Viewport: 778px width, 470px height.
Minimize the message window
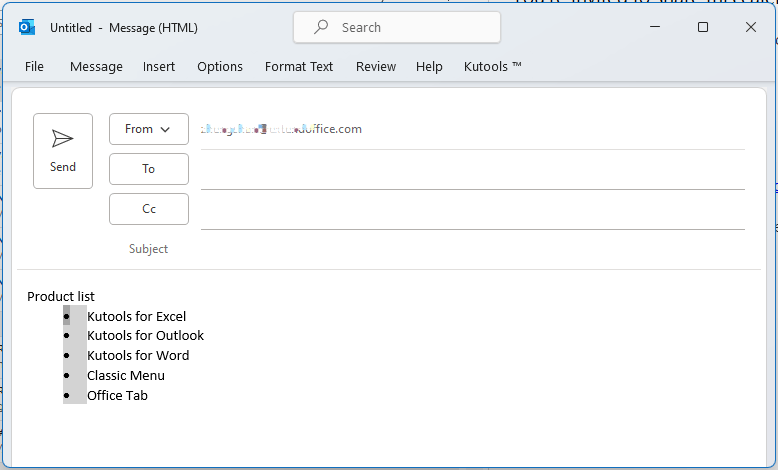(655, 28)
